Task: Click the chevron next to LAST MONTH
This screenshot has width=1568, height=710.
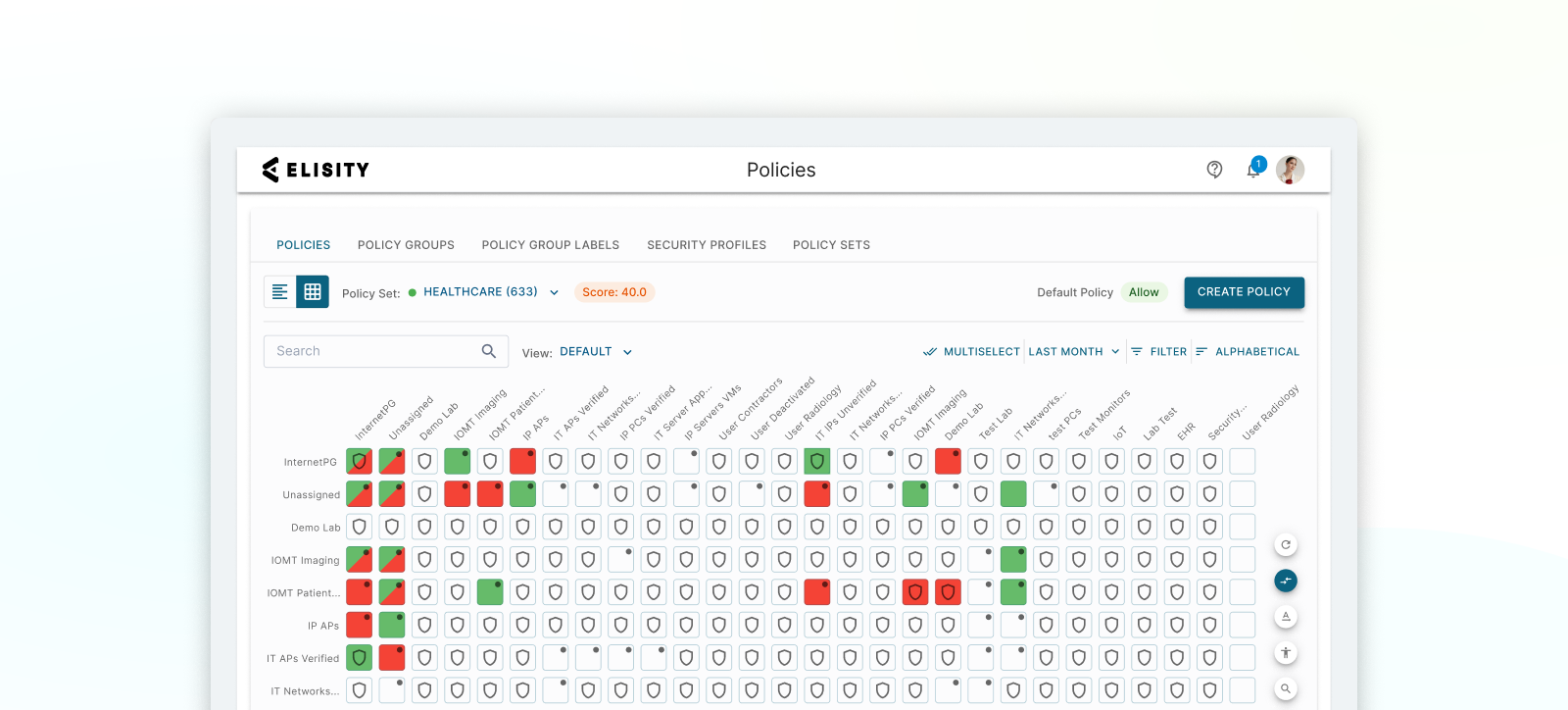Action: point(1115,351)
